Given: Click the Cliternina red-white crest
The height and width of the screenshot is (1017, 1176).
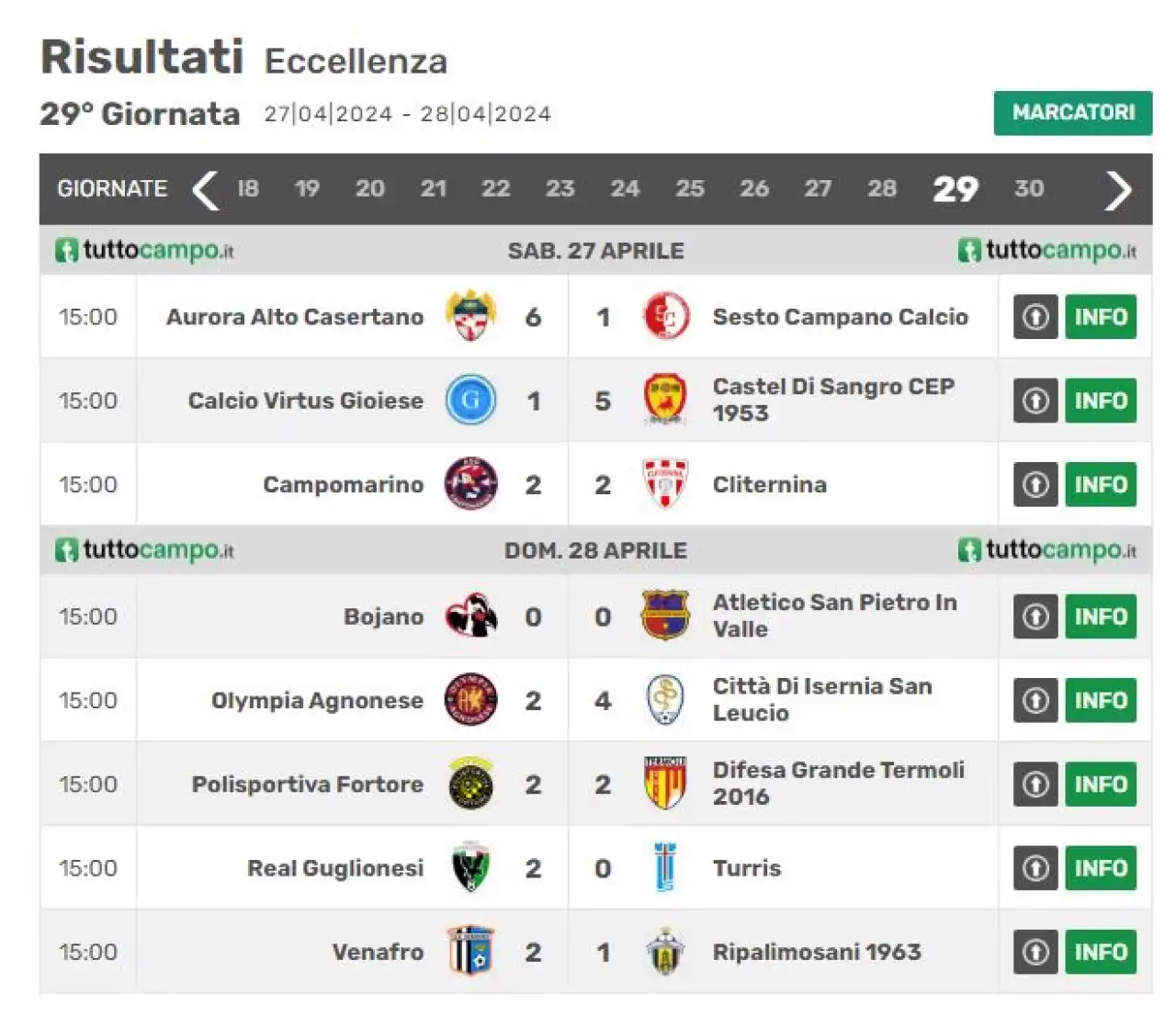Looking at the screenshot, I should (665, 484).
